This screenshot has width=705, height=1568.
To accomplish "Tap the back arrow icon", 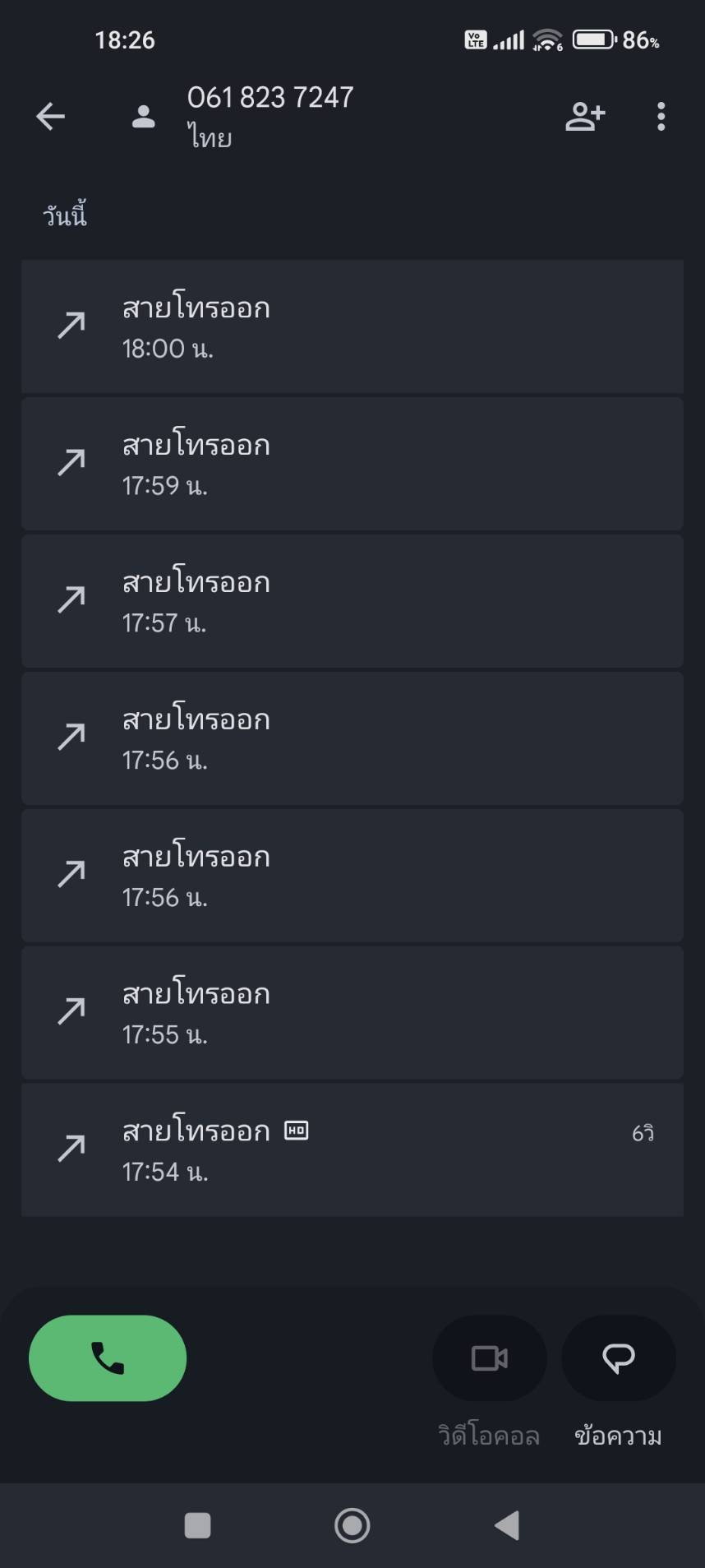I will [x=50, y=117].
